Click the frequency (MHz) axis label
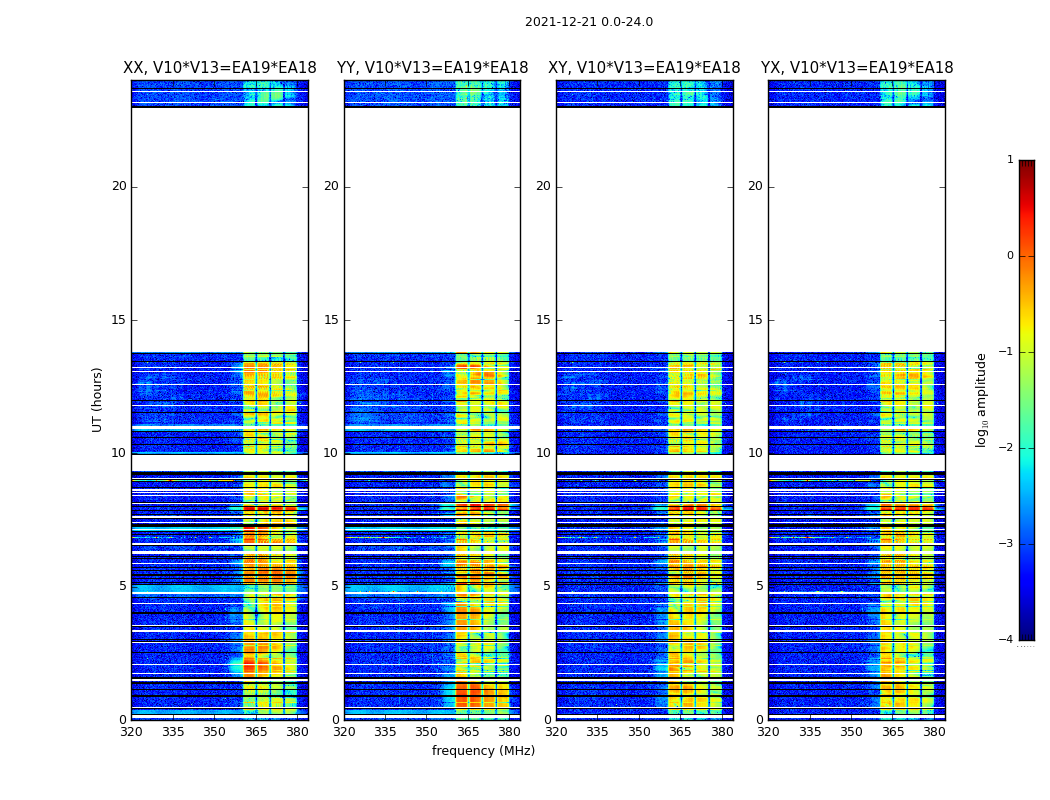 pyautogui.click(x=483, y=751)
